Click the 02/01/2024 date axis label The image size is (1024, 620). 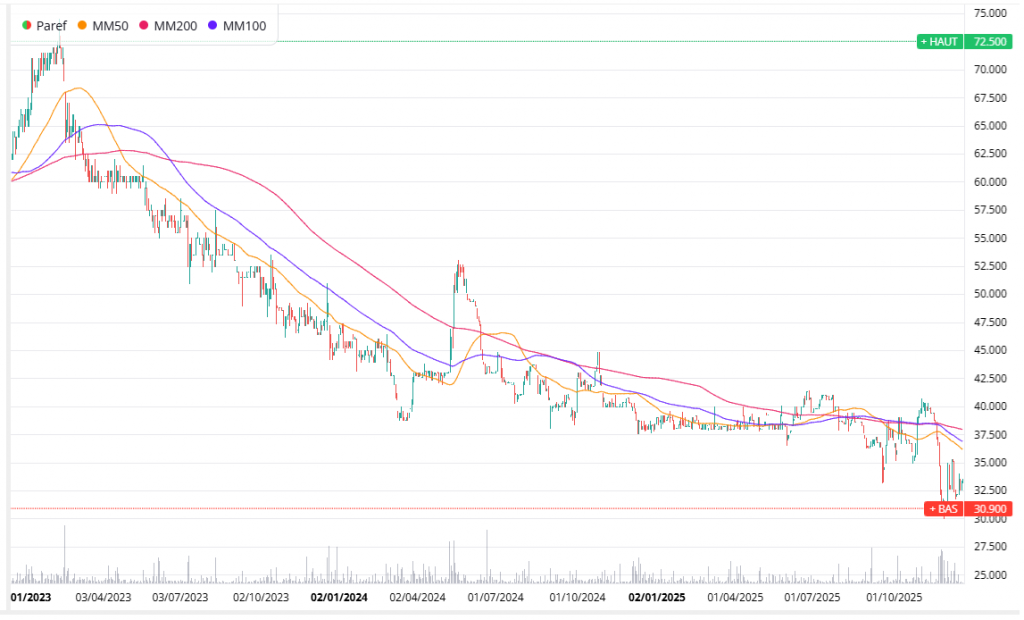coord(339,597)
